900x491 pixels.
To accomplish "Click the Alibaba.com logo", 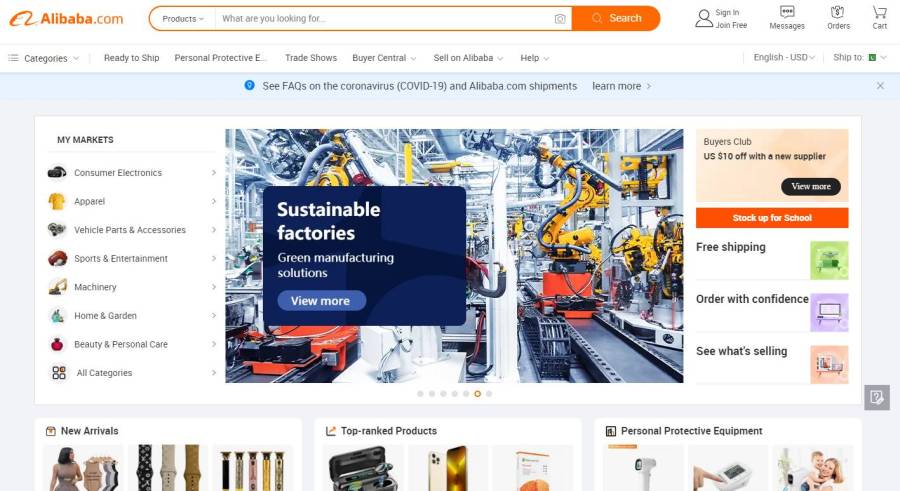I will tap(66, 19).
